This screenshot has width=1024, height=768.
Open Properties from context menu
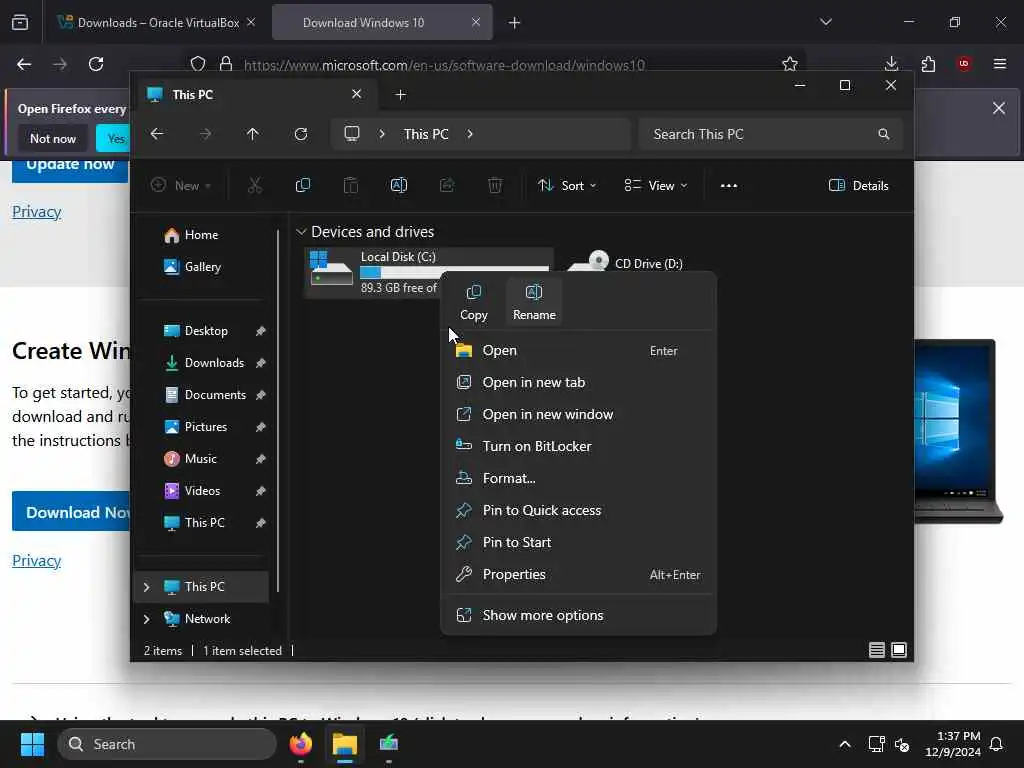[x=579, y=575]
